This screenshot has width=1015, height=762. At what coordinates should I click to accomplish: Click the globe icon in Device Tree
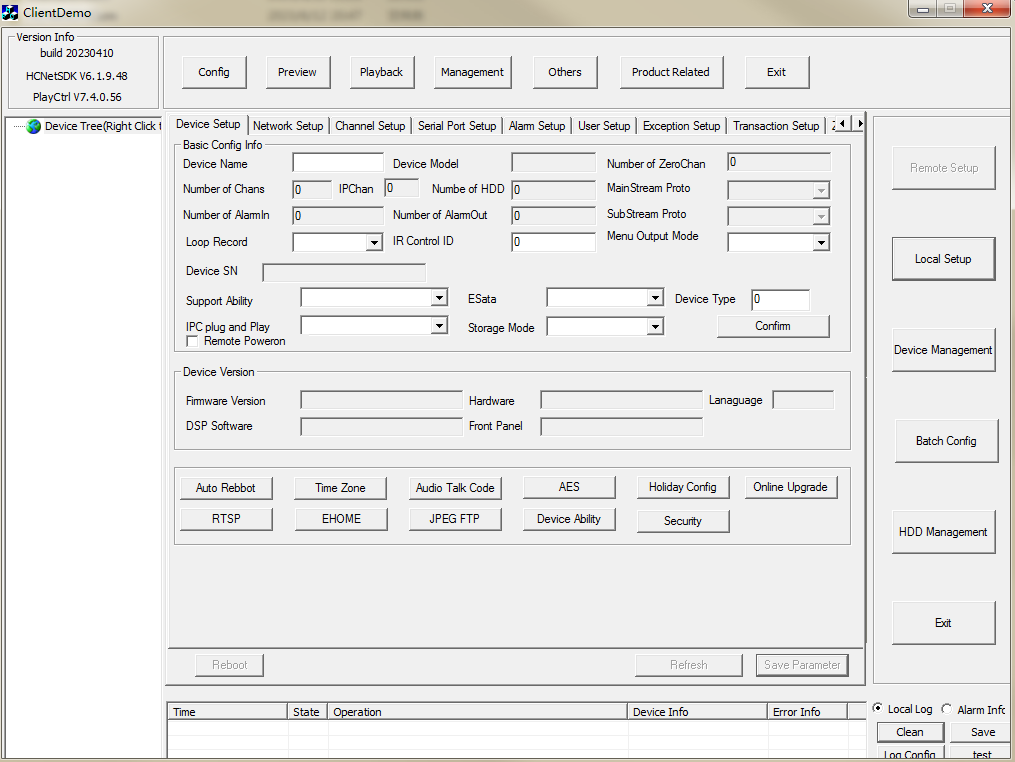click(x=33, y=127)
